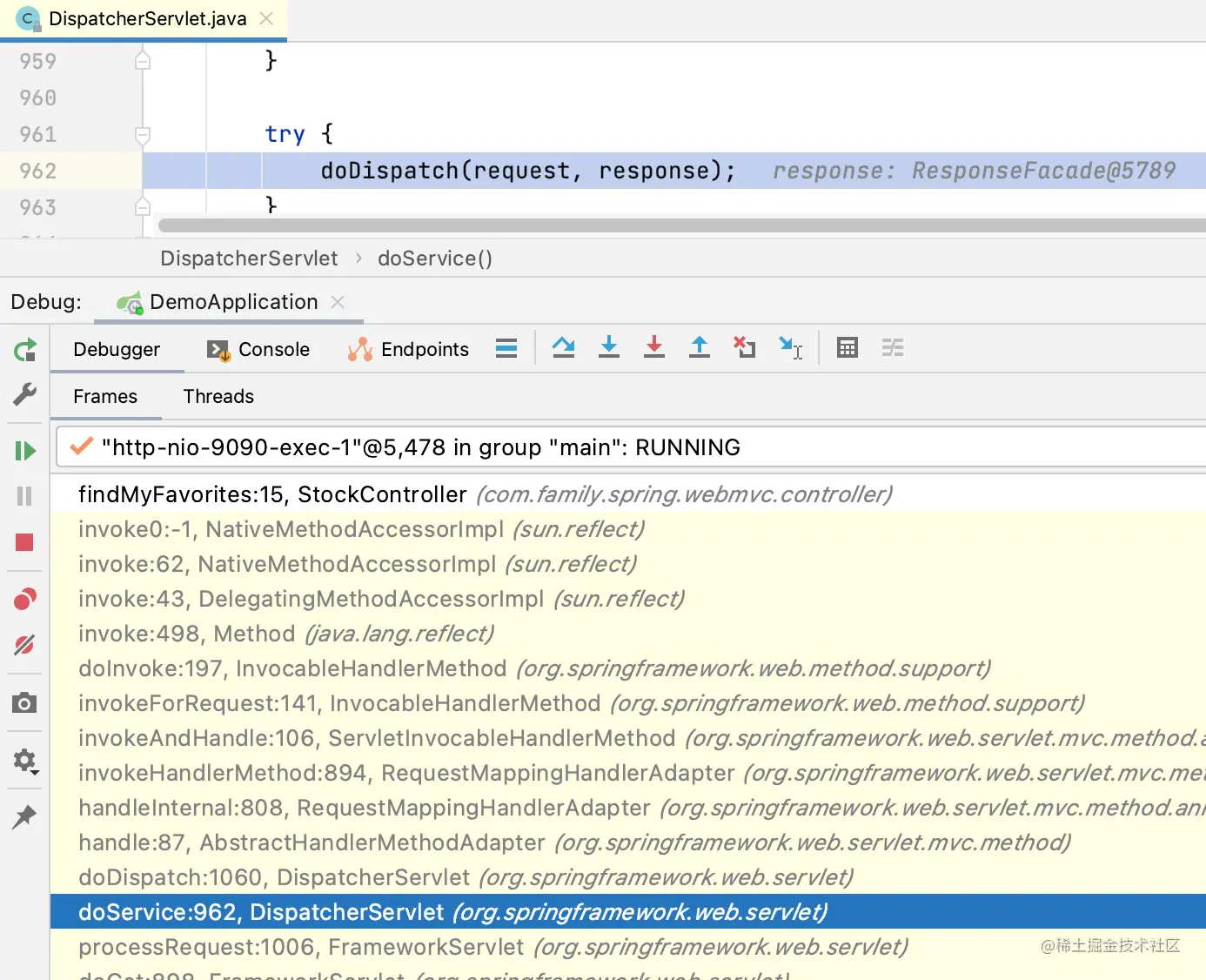
Task: Stop the debug session
Action: point(24,542)
